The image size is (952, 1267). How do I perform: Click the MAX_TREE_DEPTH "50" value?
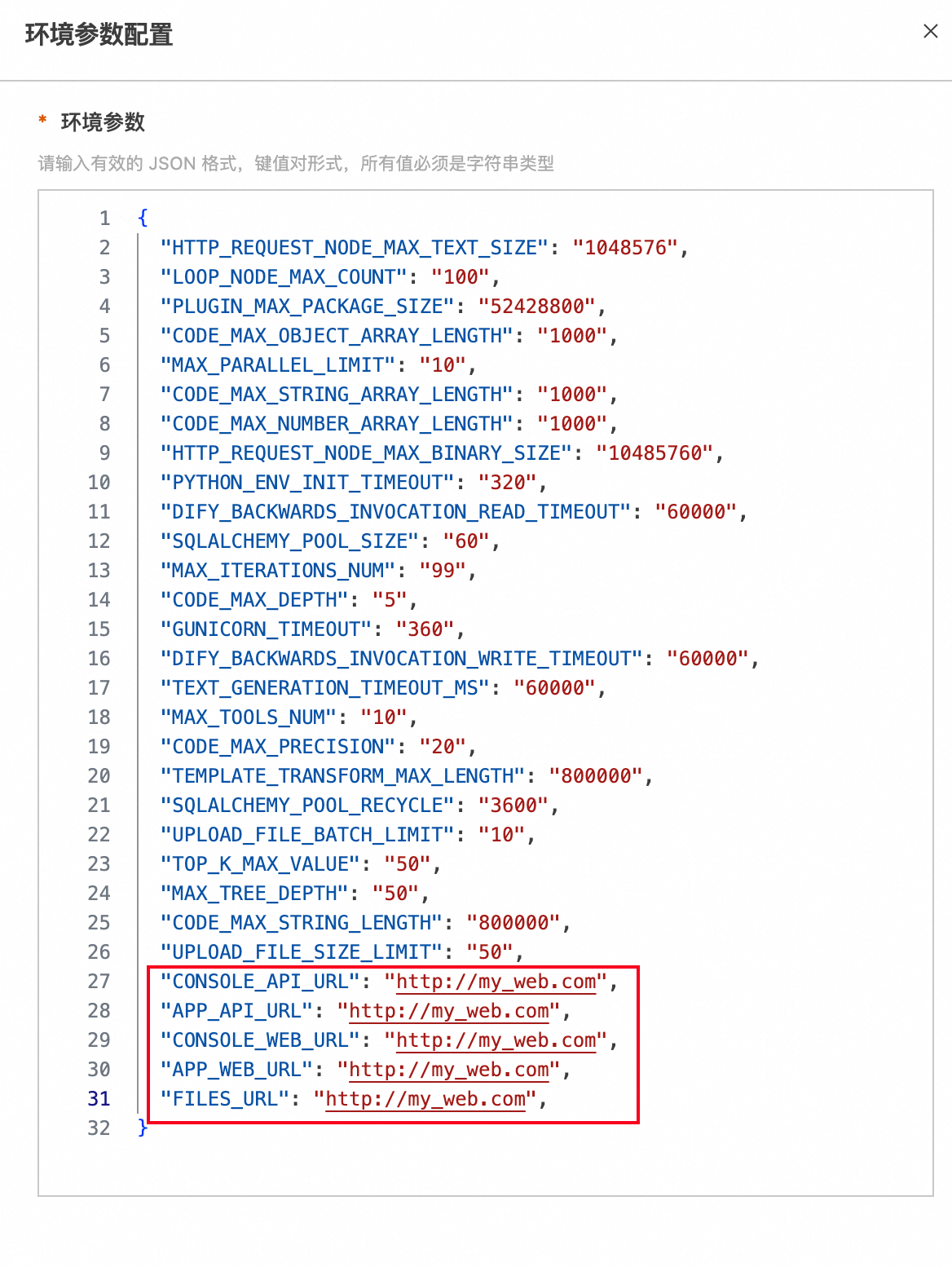pyautogui.click(x=396, y=894)
